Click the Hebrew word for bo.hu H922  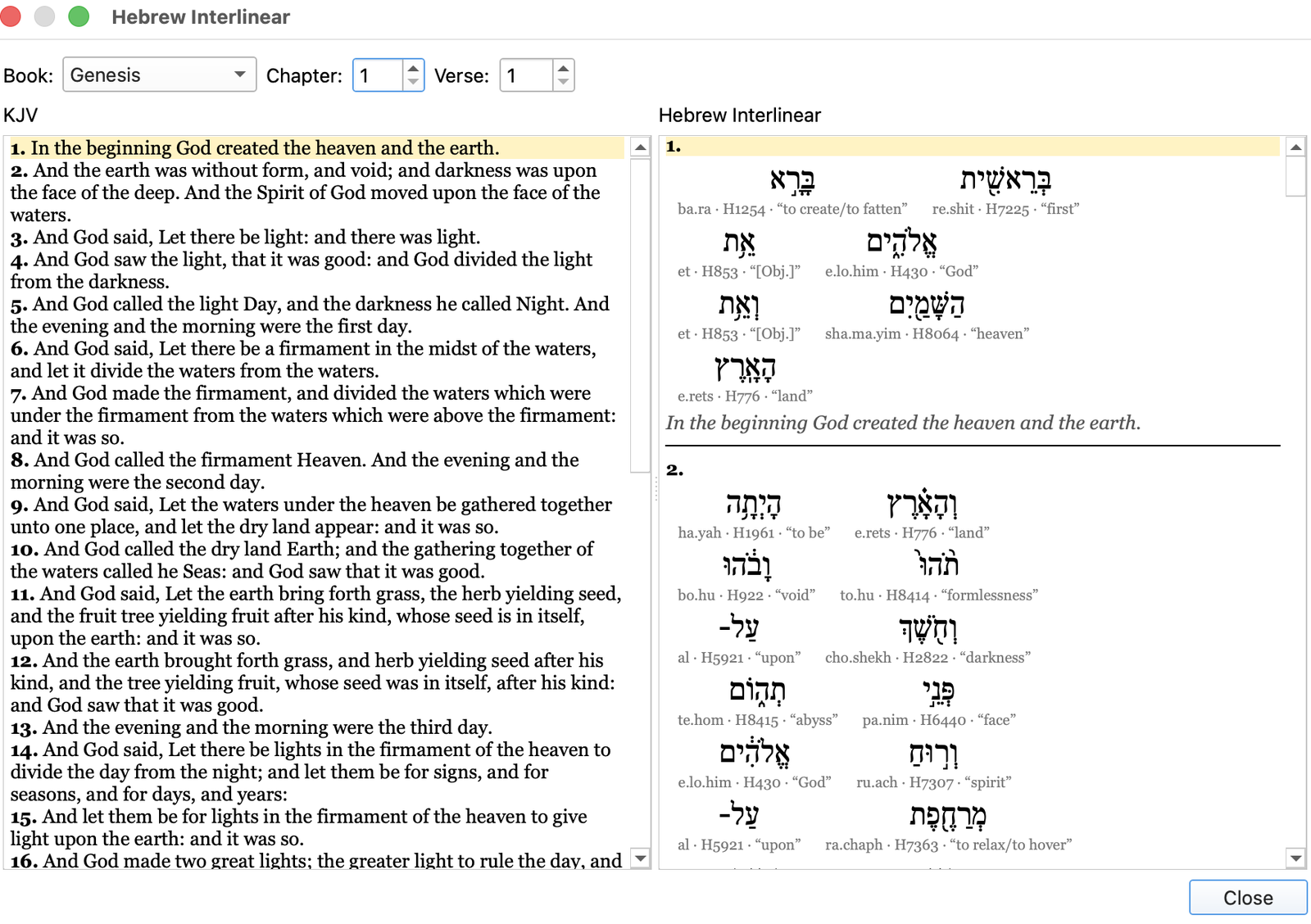746,564
